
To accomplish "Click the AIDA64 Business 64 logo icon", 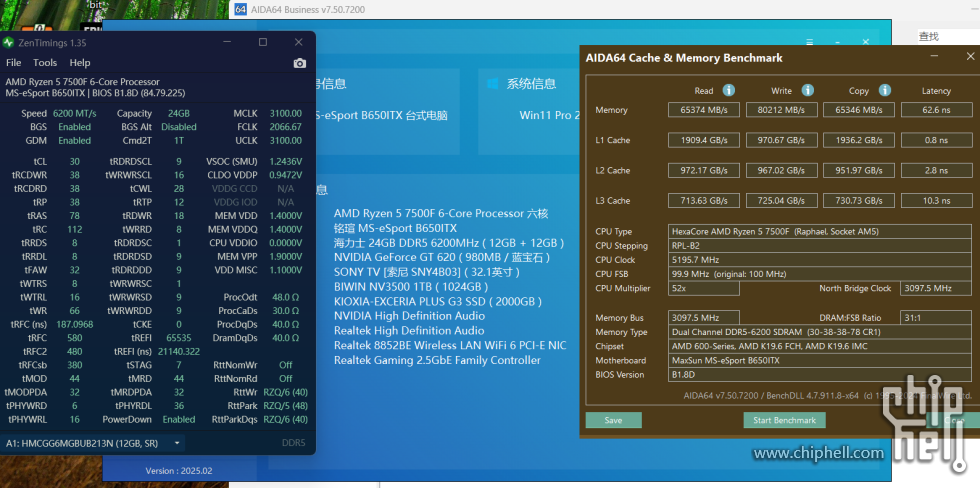I will pyautogui.click(x=241, y=9).
